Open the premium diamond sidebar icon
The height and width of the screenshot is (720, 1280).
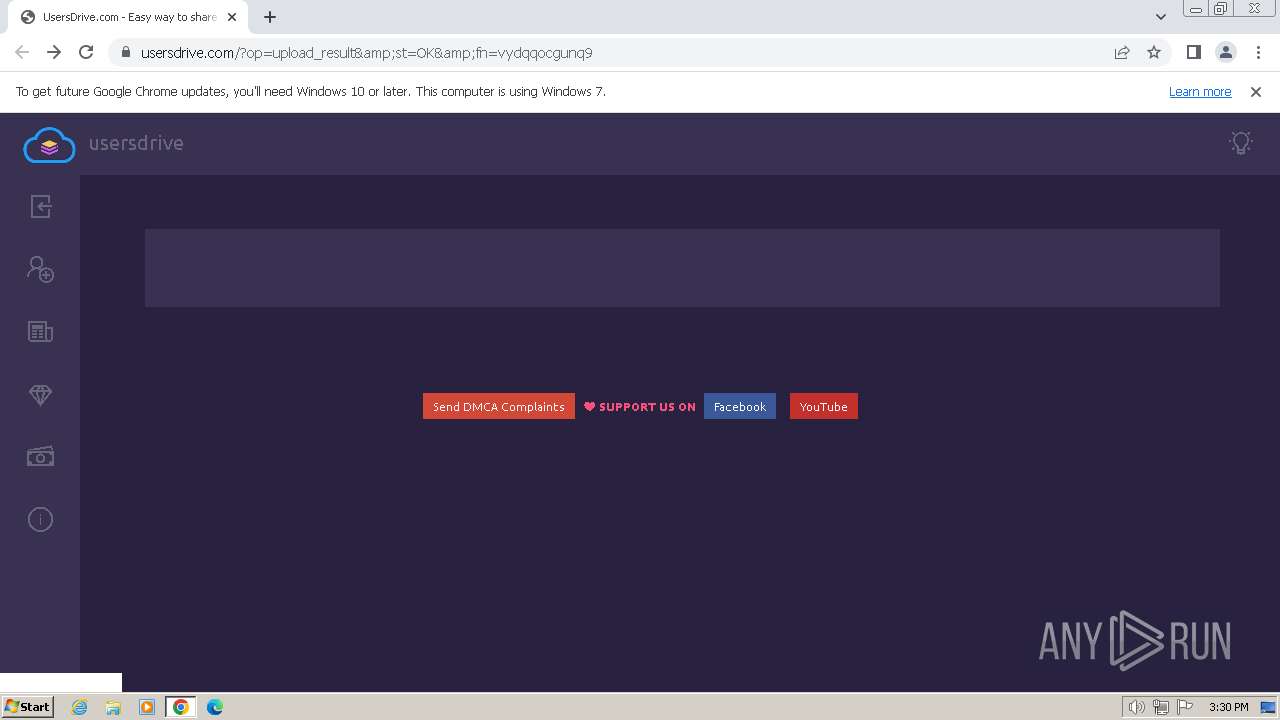[x=40, y=395]
